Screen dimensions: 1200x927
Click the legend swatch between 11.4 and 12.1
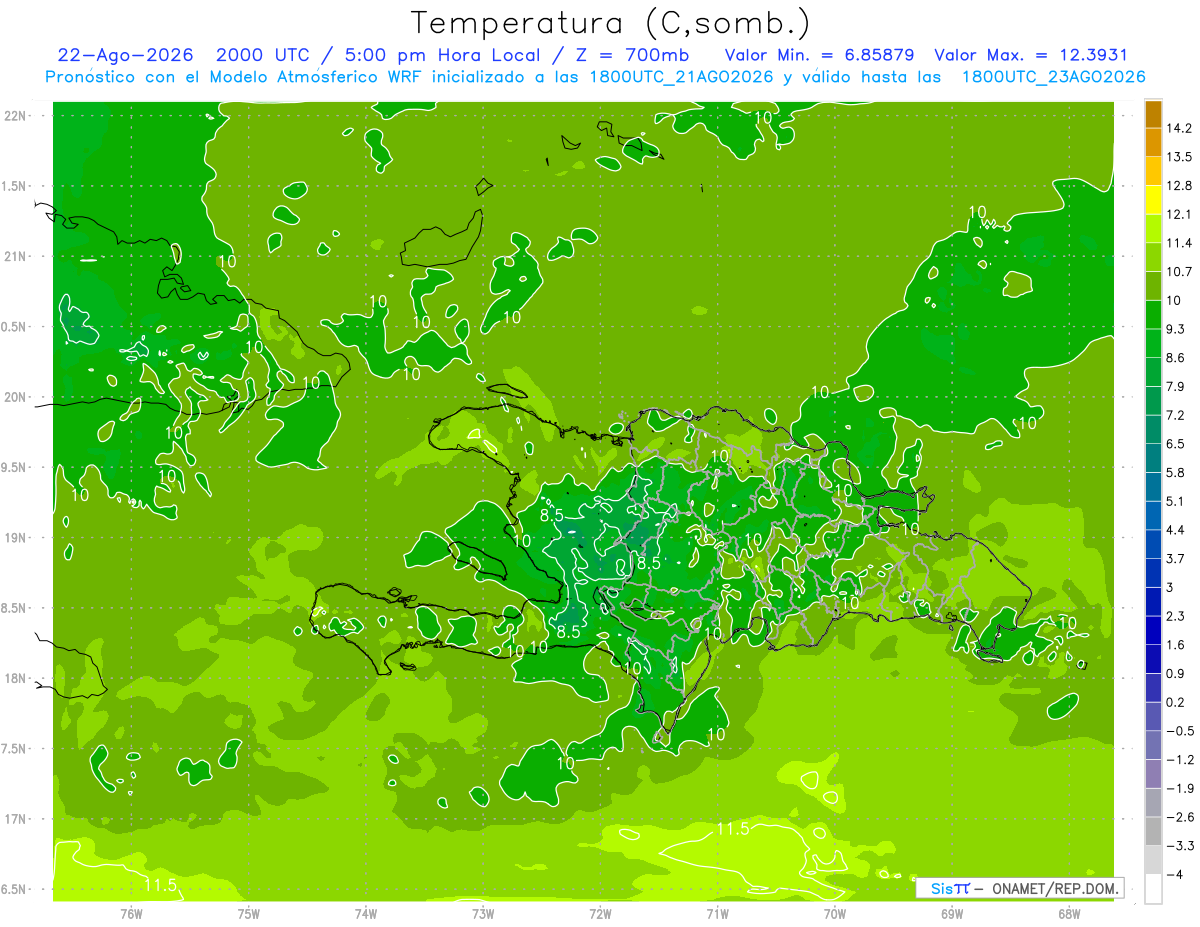click(x=1153, y=229)
